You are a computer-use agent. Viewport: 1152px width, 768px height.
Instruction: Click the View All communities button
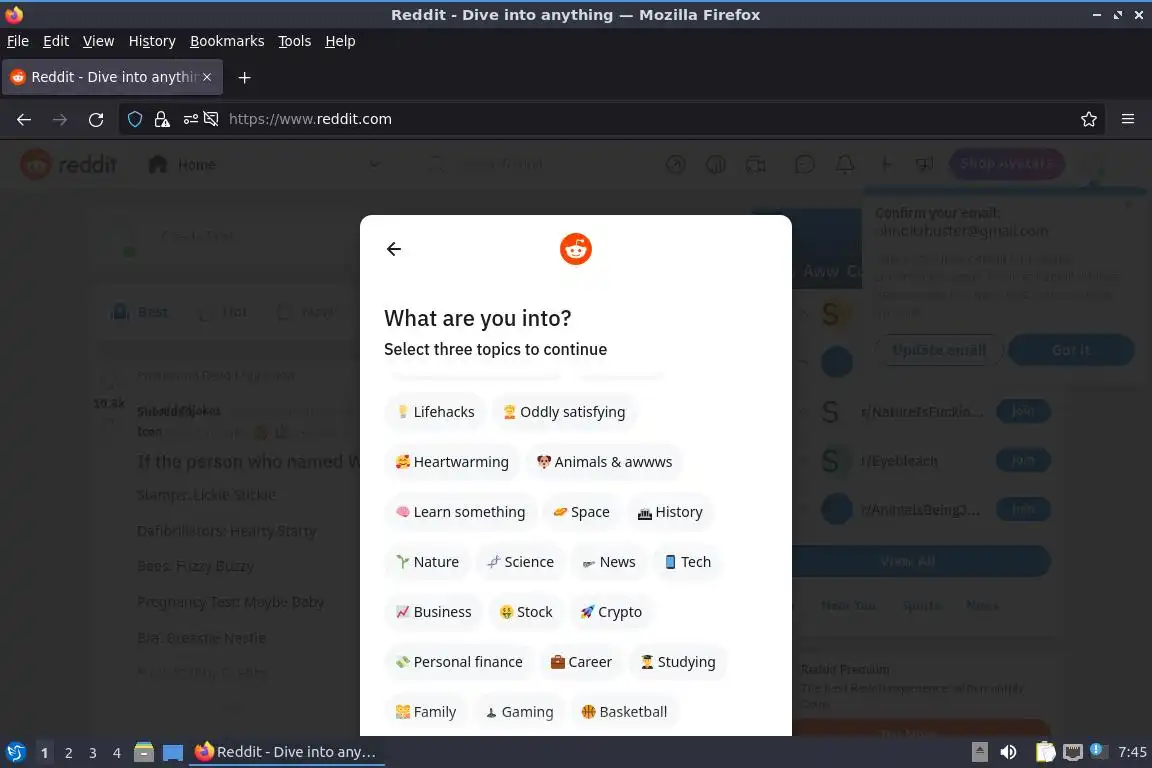click(908, 561)
